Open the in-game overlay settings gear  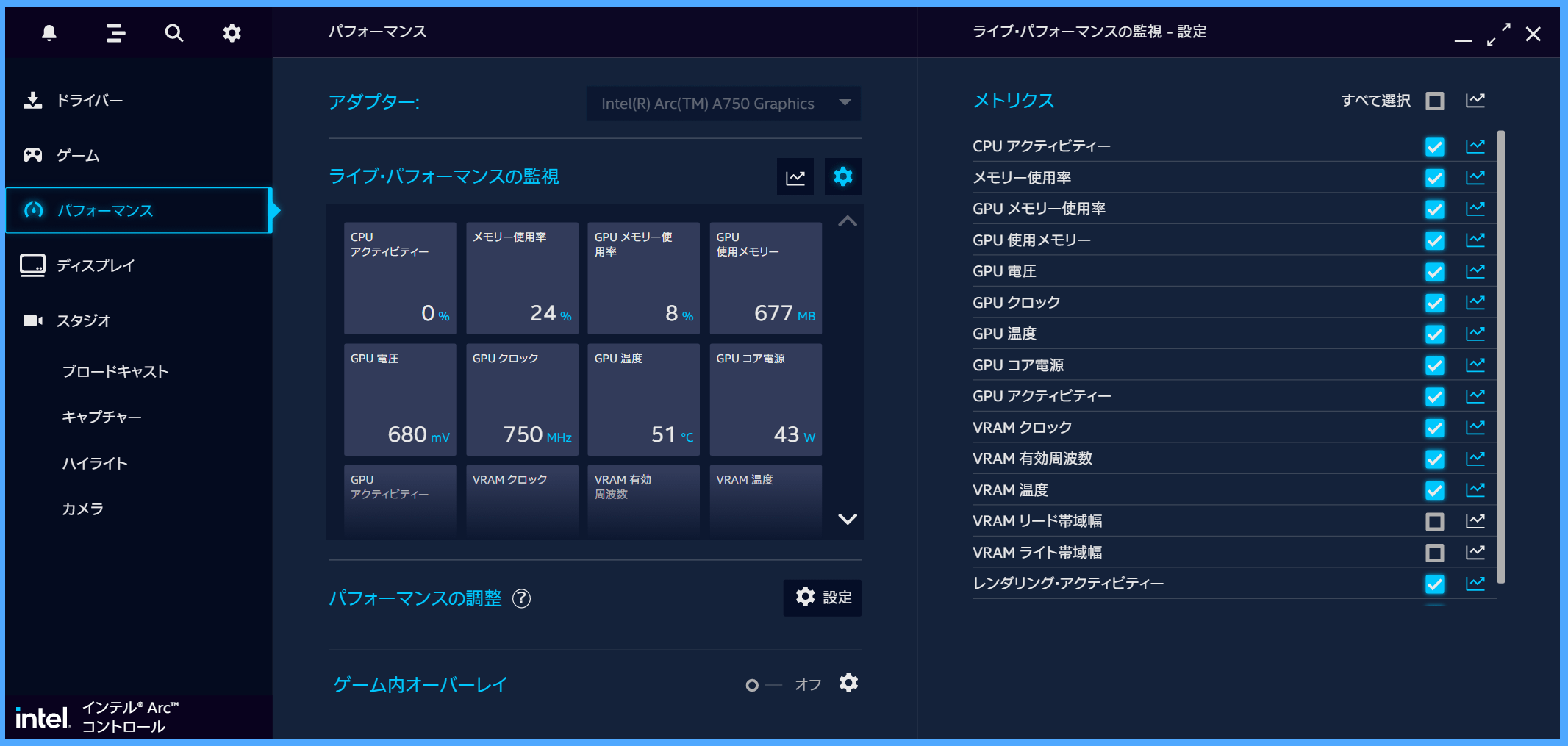click(848, 684)
